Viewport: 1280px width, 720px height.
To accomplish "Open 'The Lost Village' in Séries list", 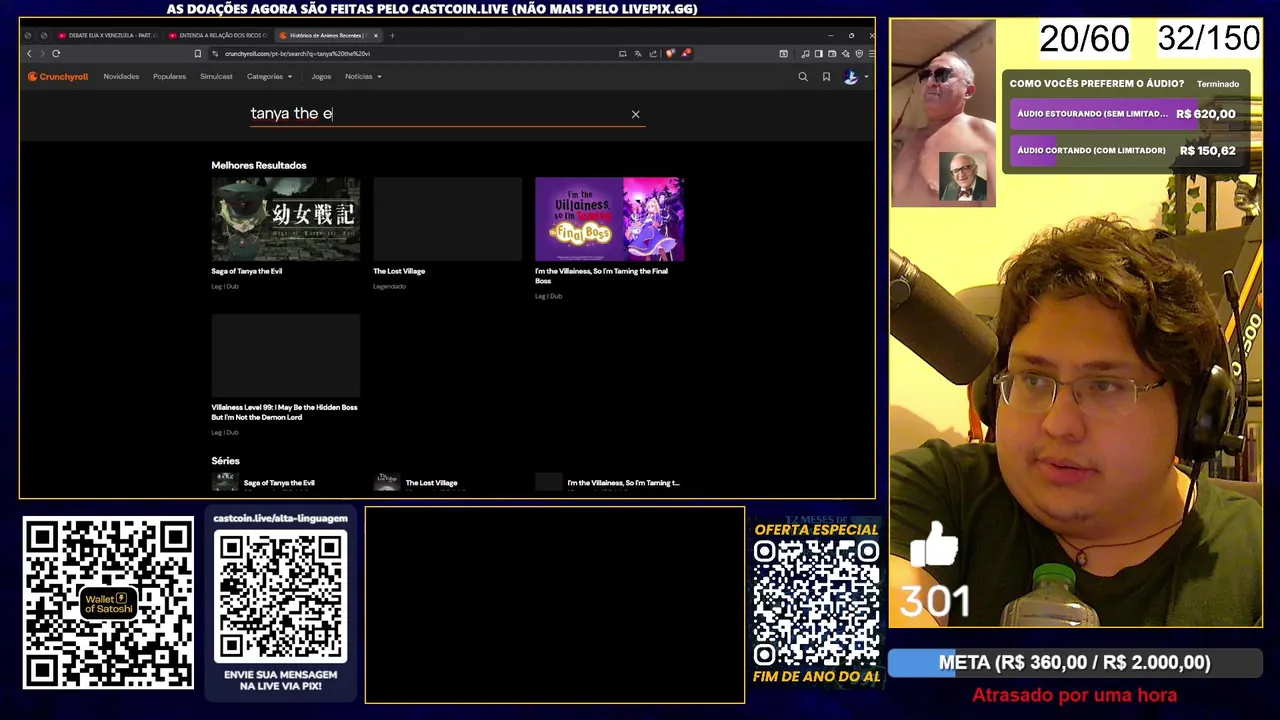I will pyautogui.click(x=431, y=483).
